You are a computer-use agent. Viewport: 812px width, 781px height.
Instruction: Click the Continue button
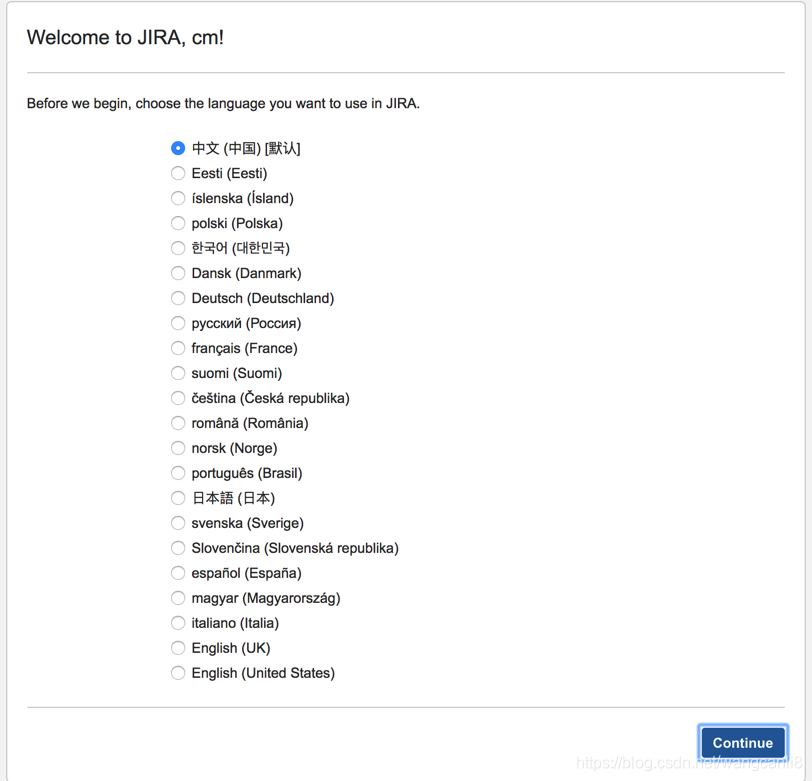click(x=743, y=743)
